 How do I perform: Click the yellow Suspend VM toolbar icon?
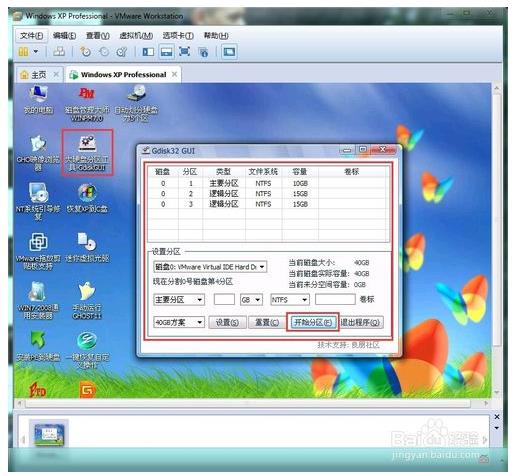(23, 52)
